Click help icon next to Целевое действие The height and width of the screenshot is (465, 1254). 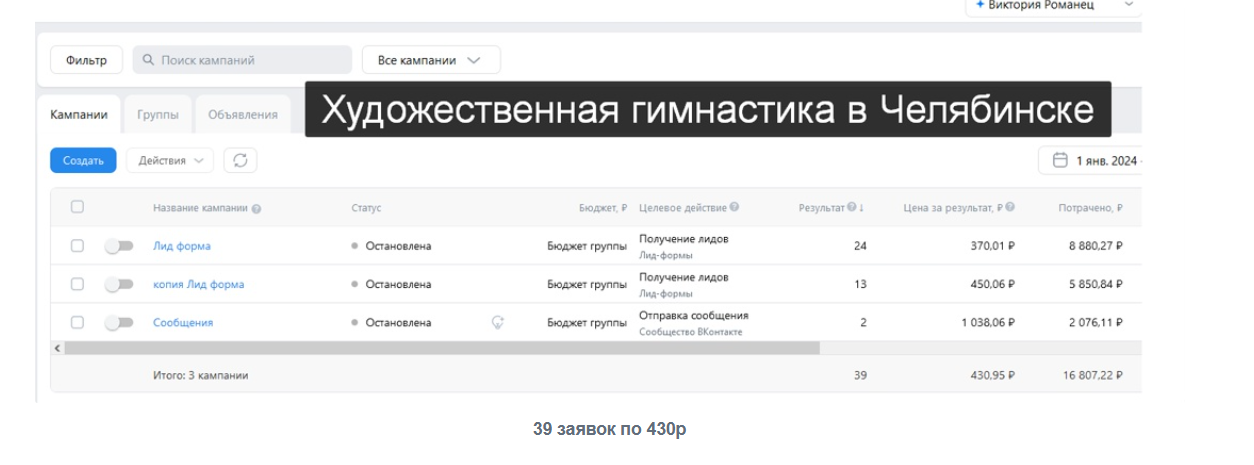tap(734, 208)
